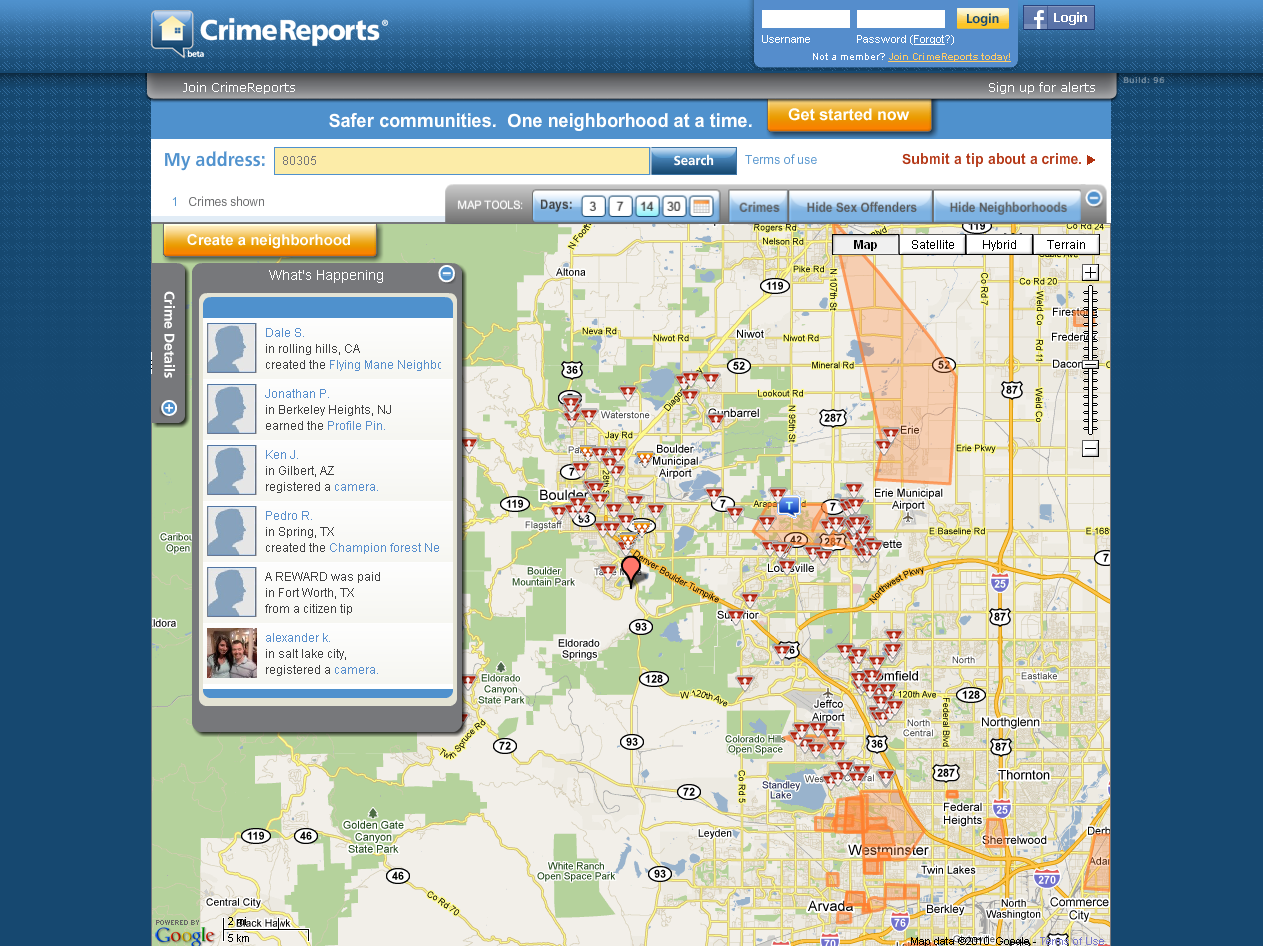The height and width of the screenshot is (946, 1263).
Task: Click Join CrimeReports today link
Action: (949, 57)
